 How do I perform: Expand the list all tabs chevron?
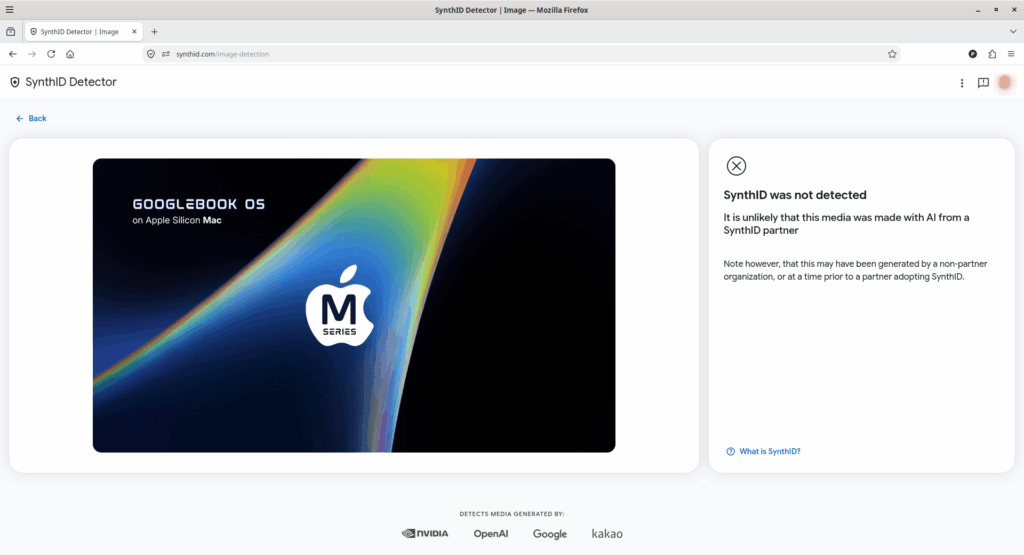click(1013, 31)
